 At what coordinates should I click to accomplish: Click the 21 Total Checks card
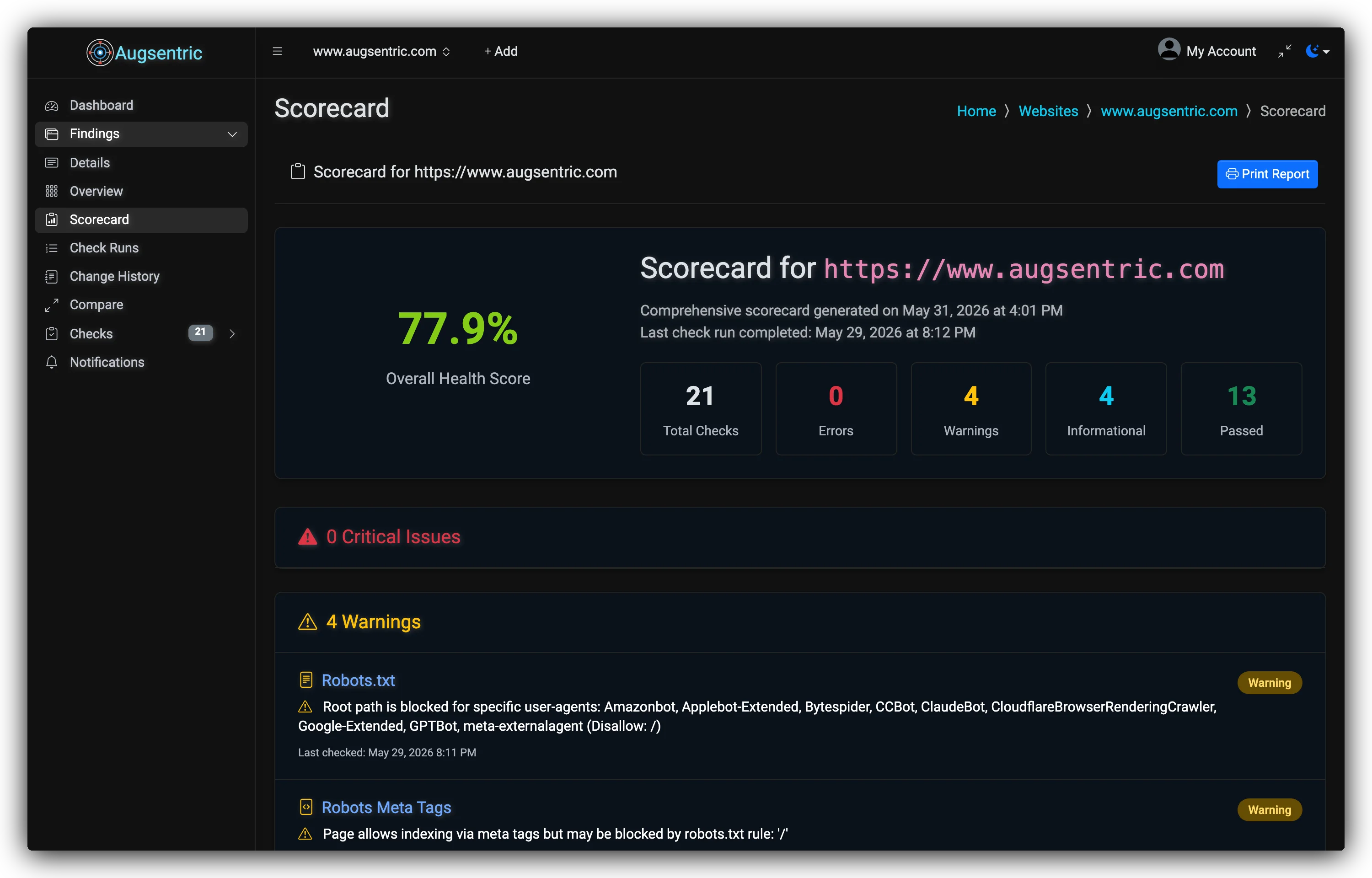pos(701,409)
